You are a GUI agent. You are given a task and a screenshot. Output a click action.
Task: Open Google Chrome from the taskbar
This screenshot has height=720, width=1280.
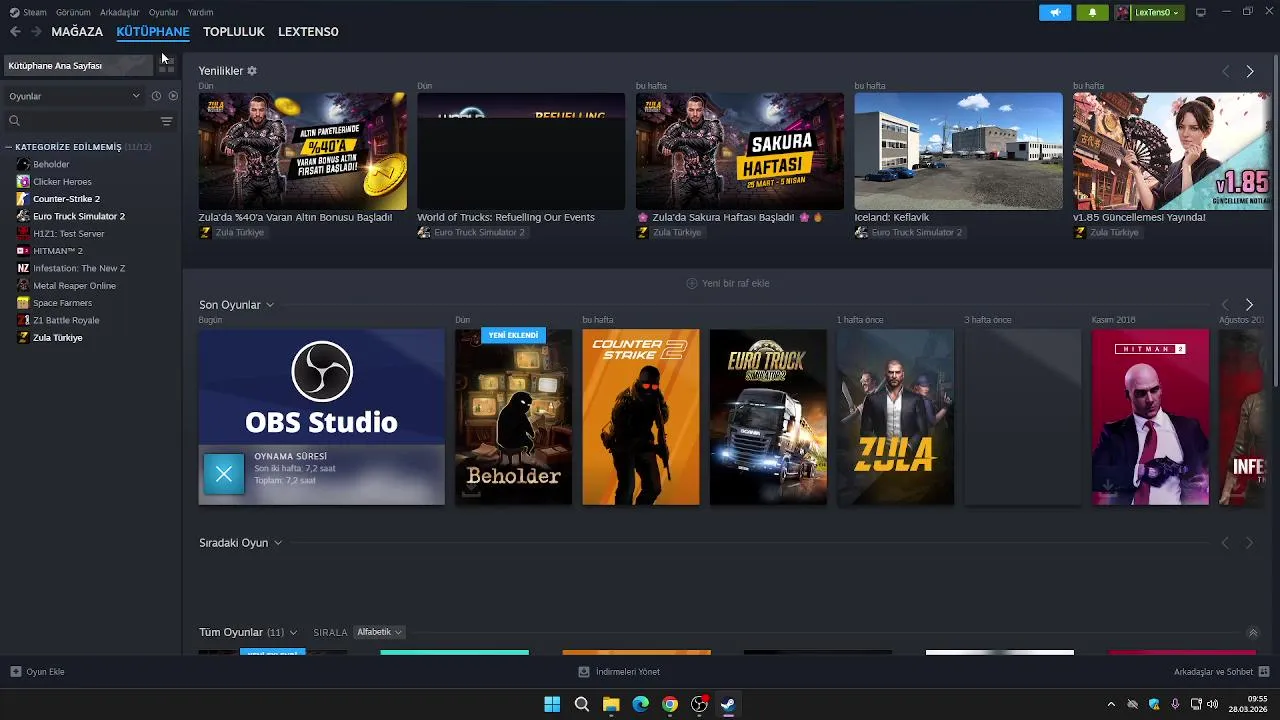coord(670,704)
